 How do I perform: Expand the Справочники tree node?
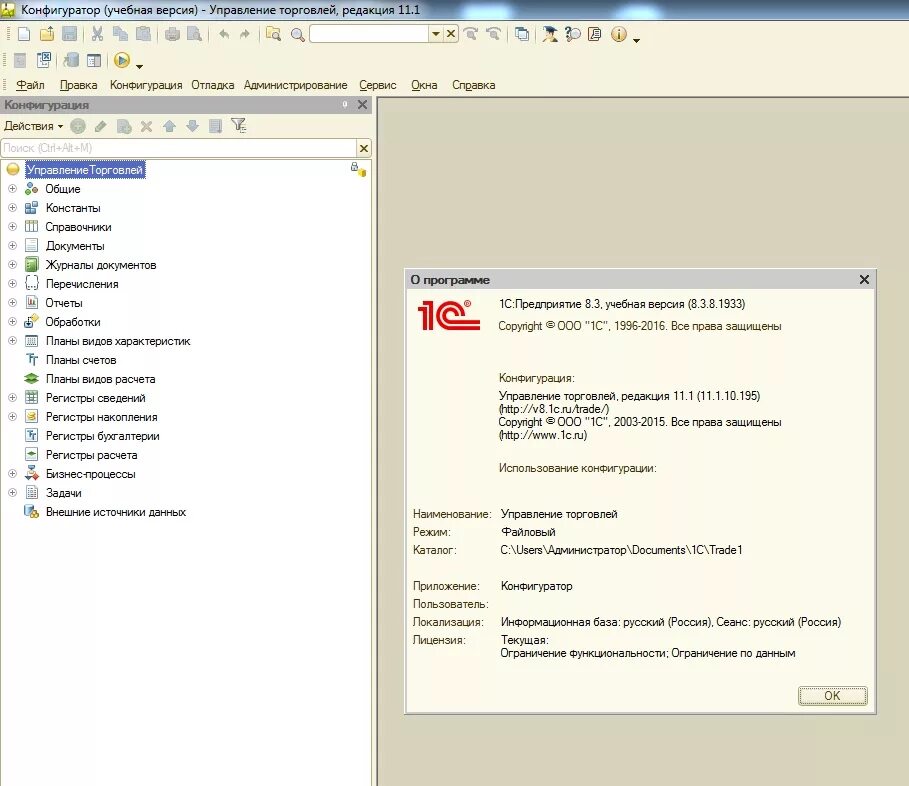pos(12,227)
